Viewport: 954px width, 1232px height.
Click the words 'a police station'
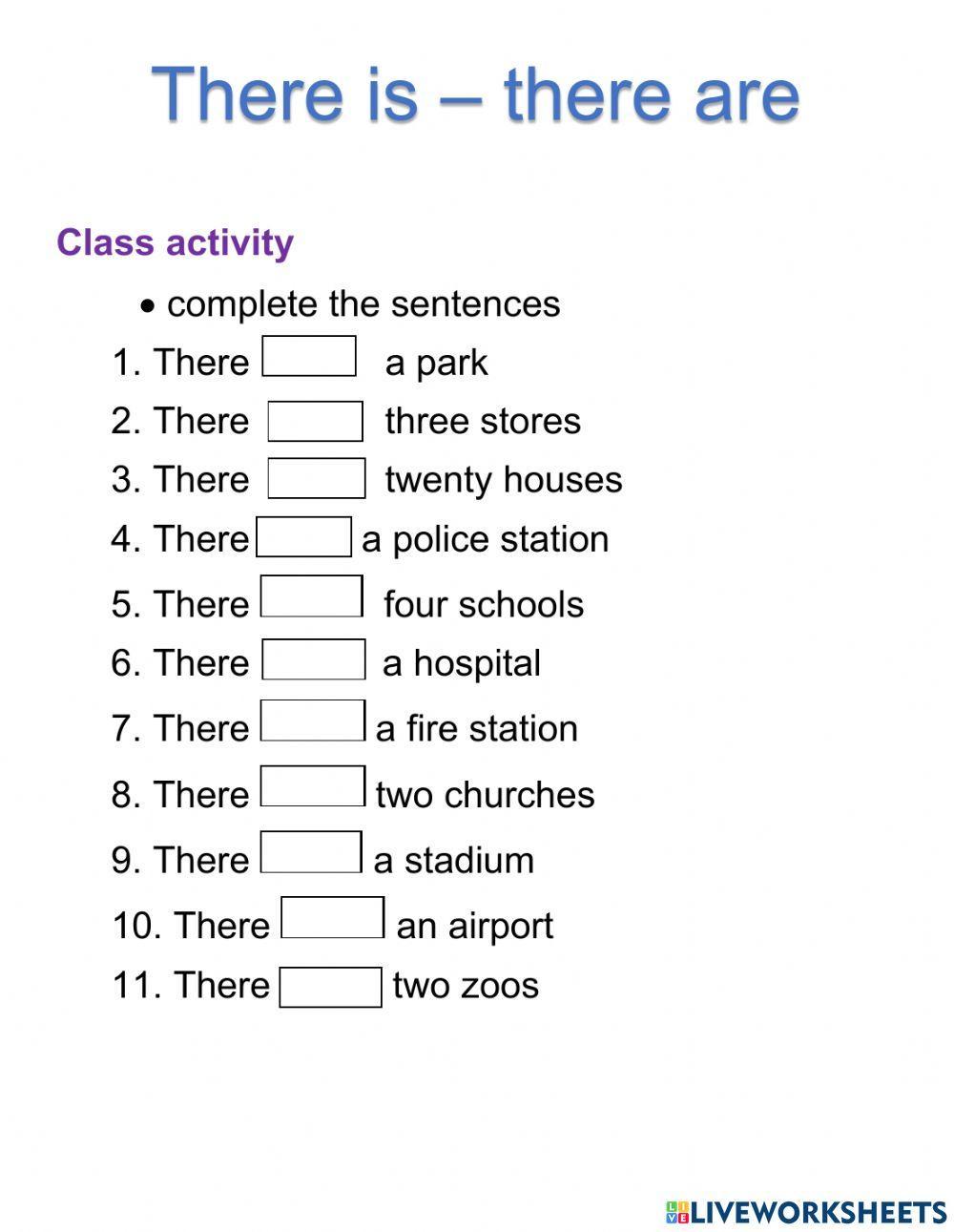485,540
